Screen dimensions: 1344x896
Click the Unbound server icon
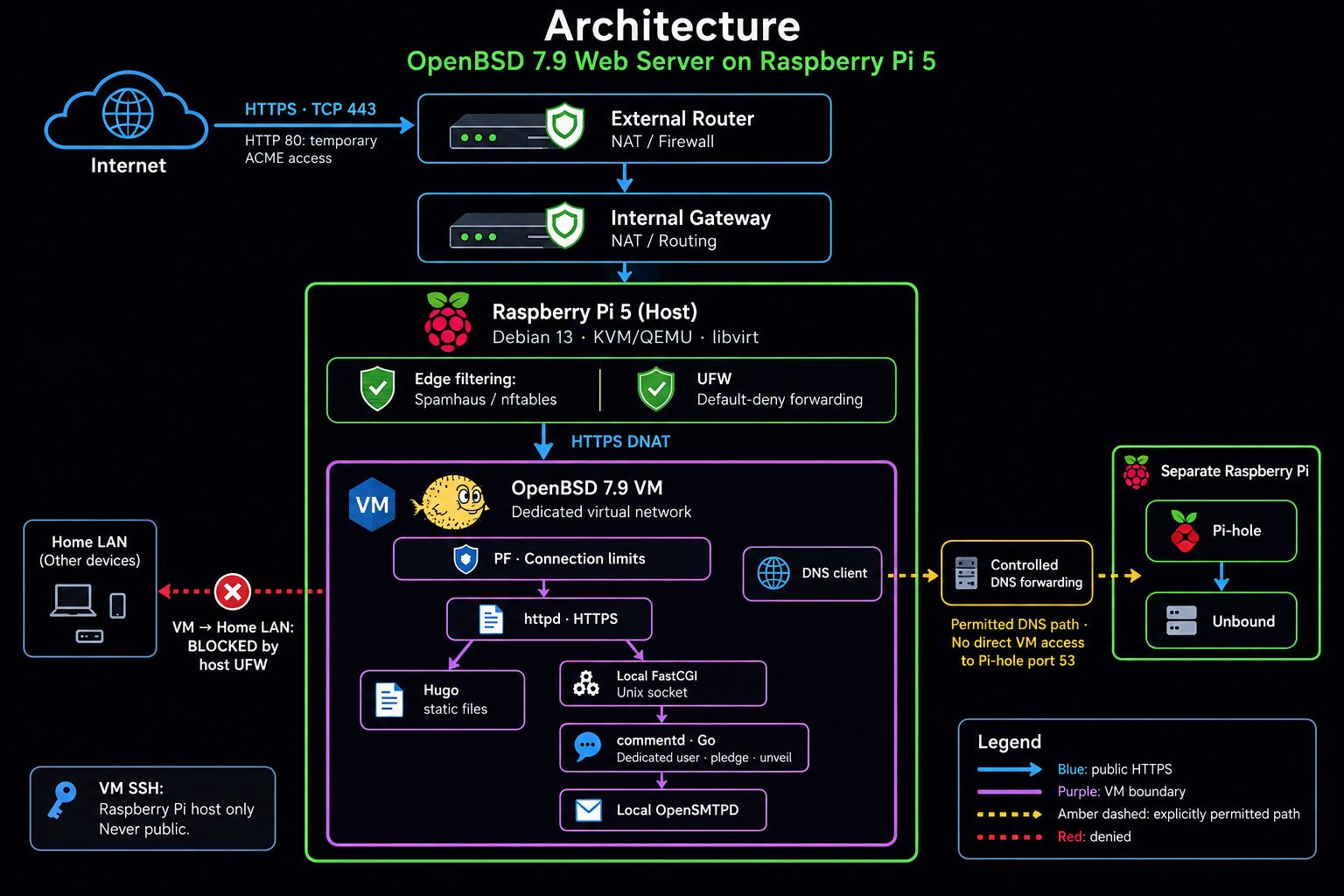(1181, 621)
